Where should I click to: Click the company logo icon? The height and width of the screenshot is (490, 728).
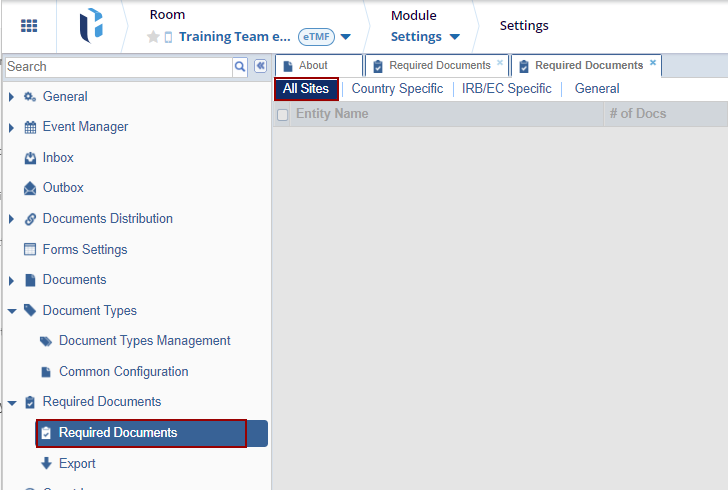click(93, 27)
